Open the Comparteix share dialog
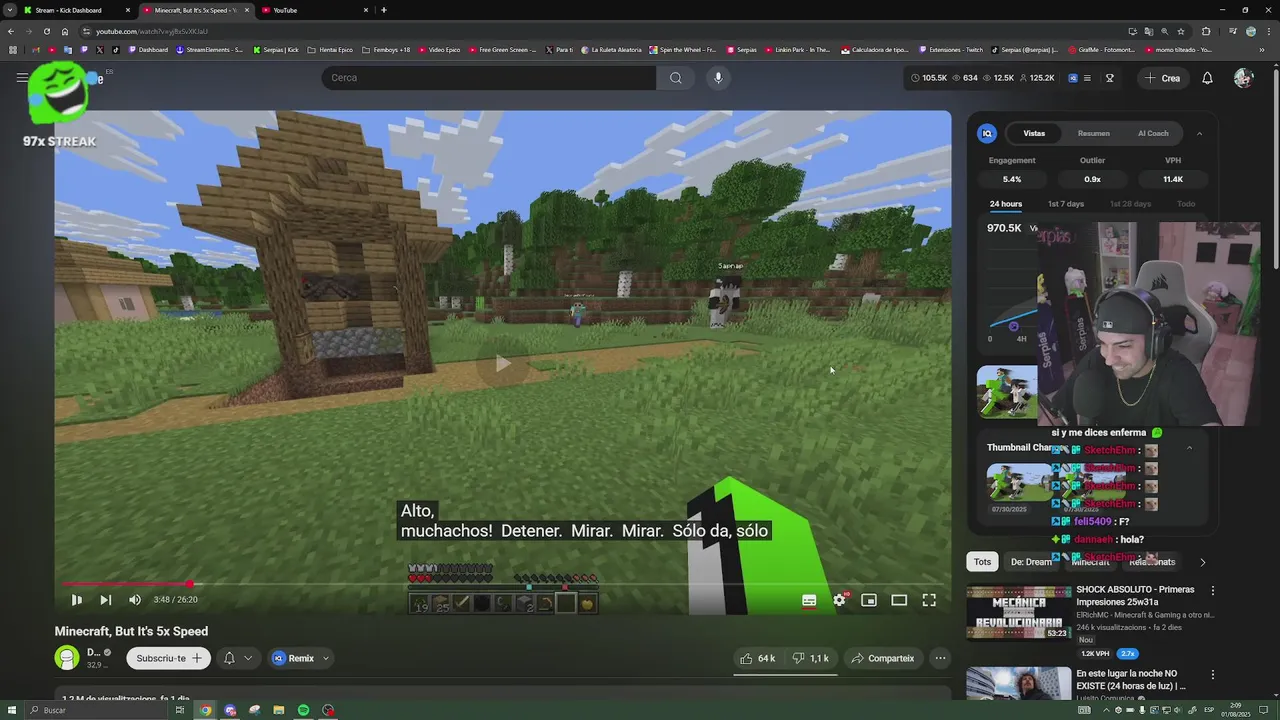This screenshot has height=720, width=1280. [x=883, y=658]
